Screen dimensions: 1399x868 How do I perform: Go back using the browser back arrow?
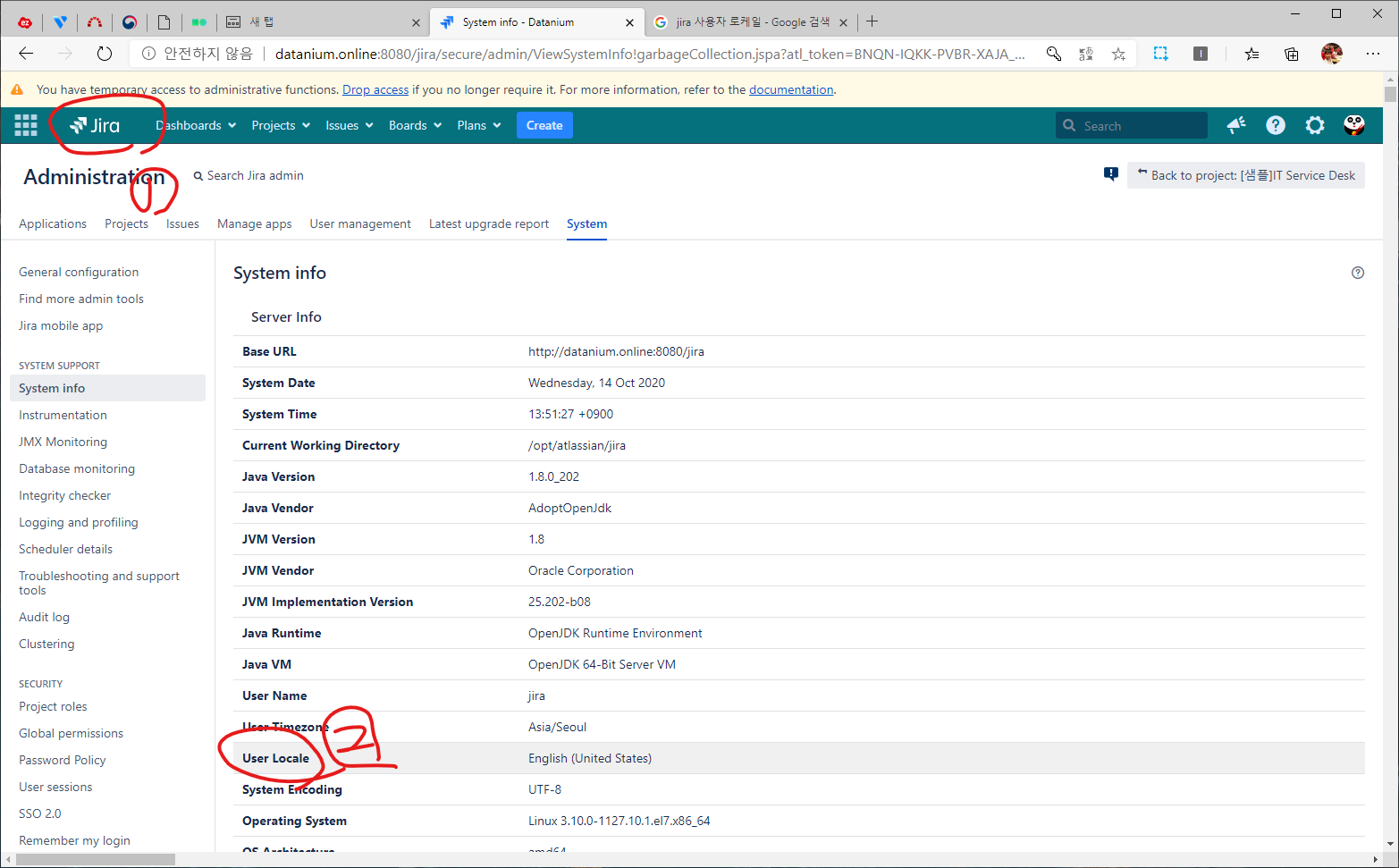pyautogui.click(x=26, y=54)
